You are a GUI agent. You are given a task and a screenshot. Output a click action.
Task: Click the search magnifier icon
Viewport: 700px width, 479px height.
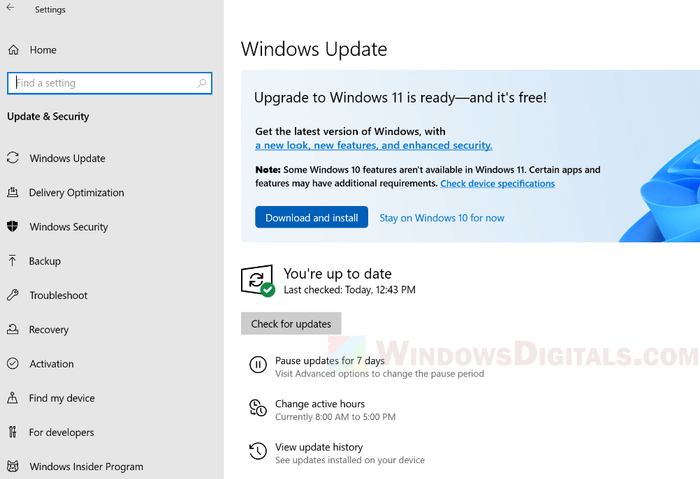[x=202, y=83]
